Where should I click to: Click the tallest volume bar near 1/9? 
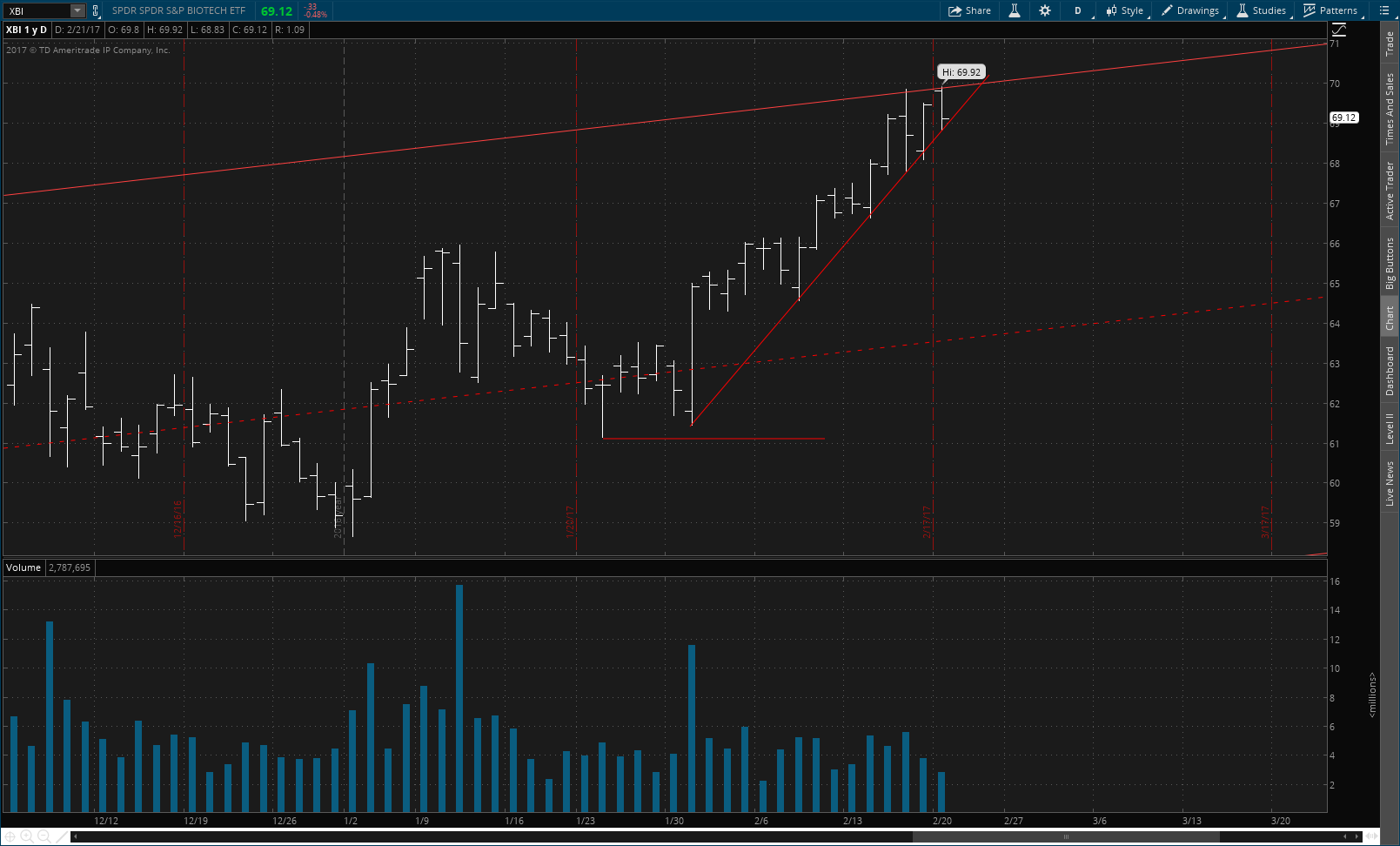click(459, 698)
